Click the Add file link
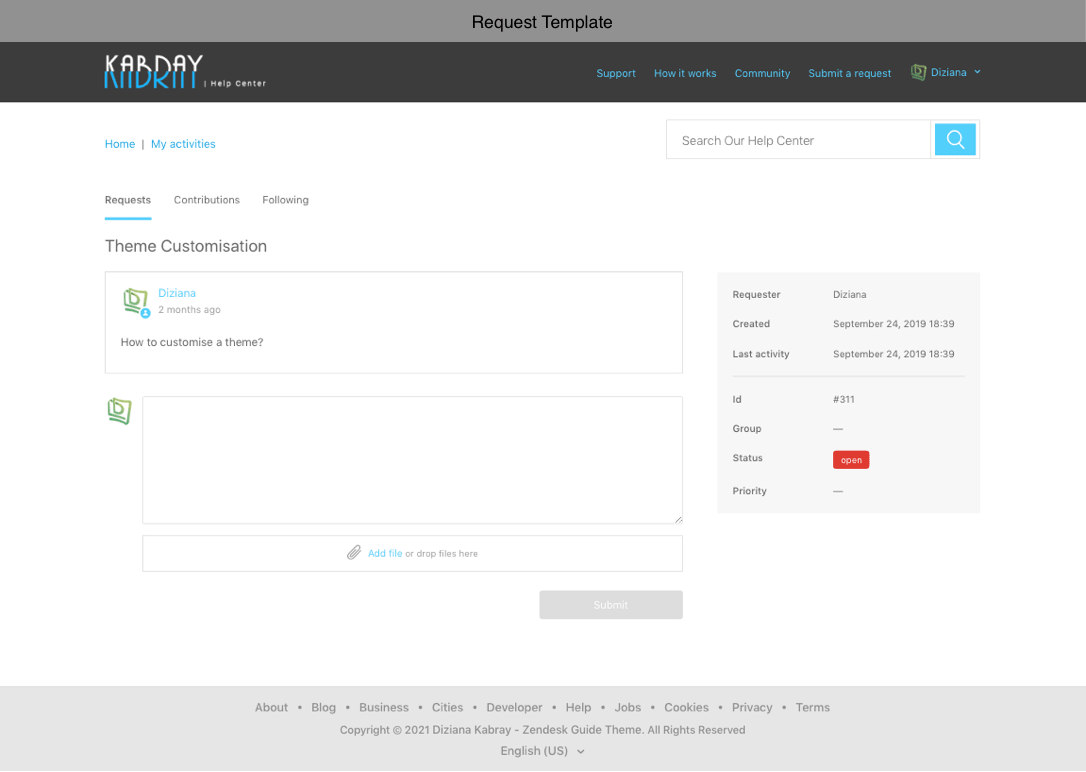The width and height of the screenshot is (1086, 772). pyautogui.click(x=385, y=553)
